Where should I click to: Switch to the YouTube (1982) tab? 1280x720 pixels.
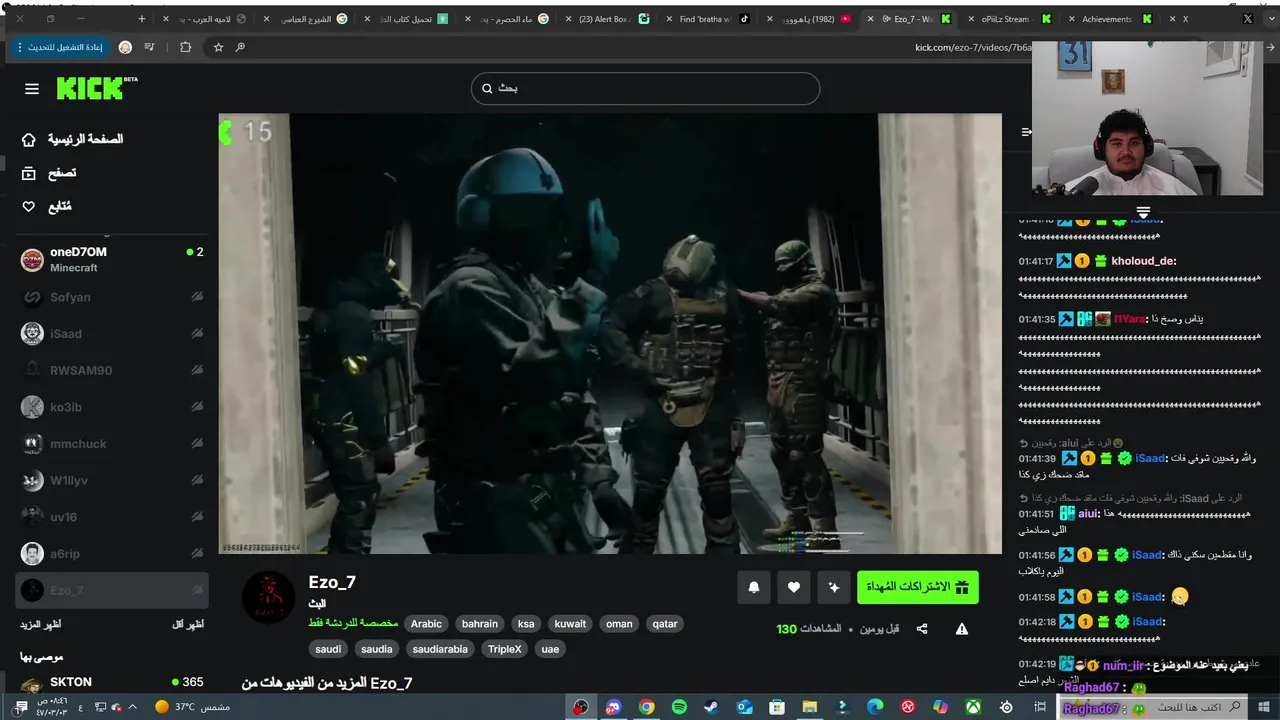tap(810, 19)
